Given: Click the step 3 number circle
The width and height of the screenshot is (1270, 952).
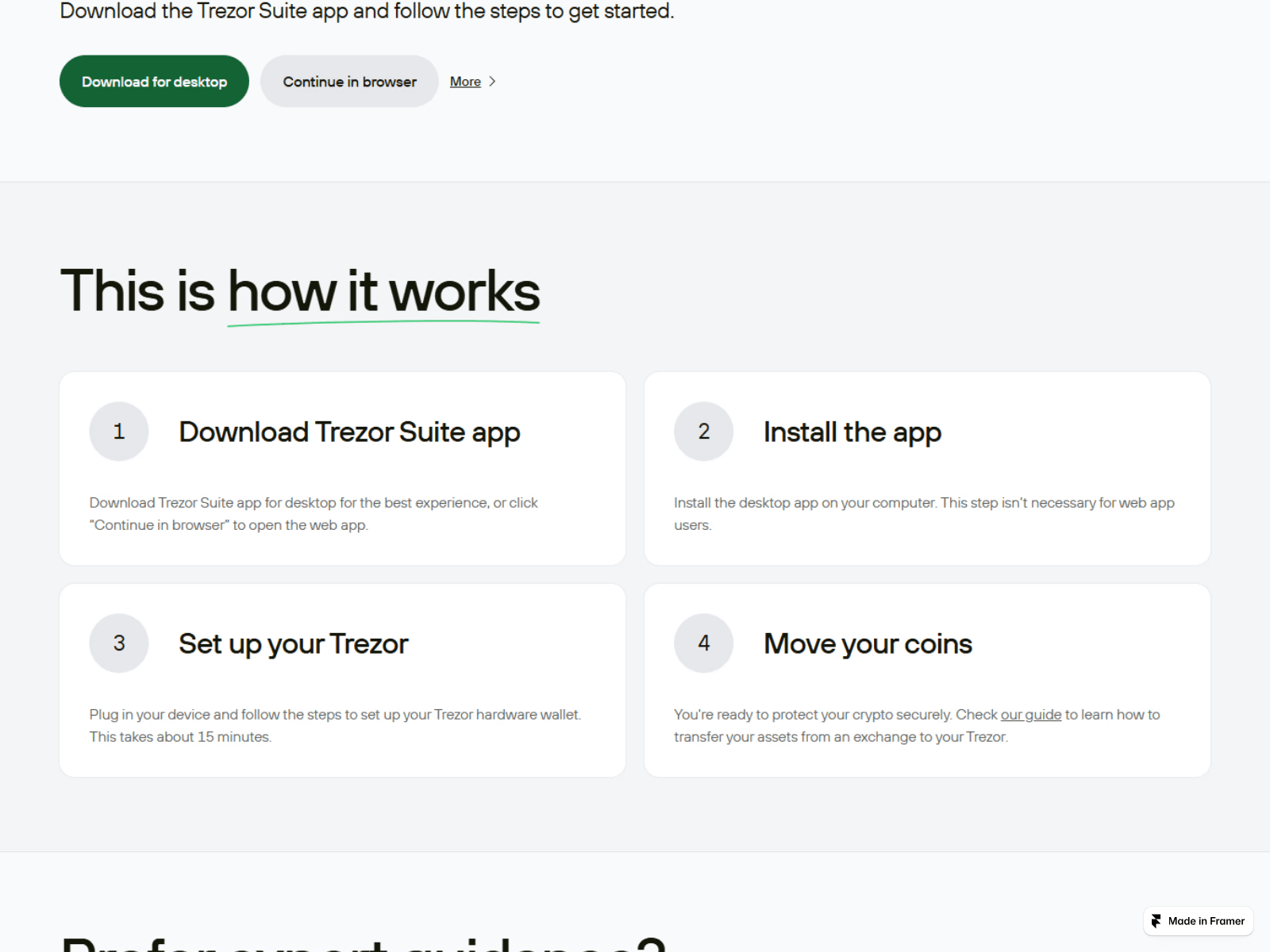Looking at the screenshot, I should pyautogui.click(x=119, y=643).
